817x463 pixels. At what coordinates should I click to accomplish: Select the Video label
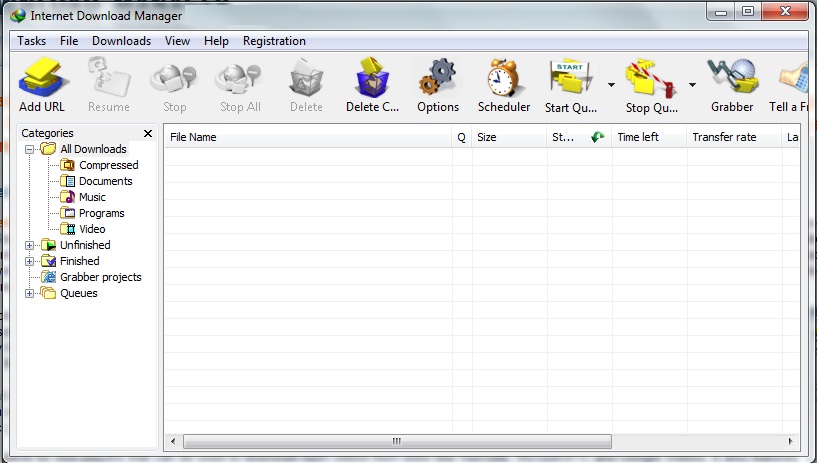pyautogui.click(x=92, y=229)
